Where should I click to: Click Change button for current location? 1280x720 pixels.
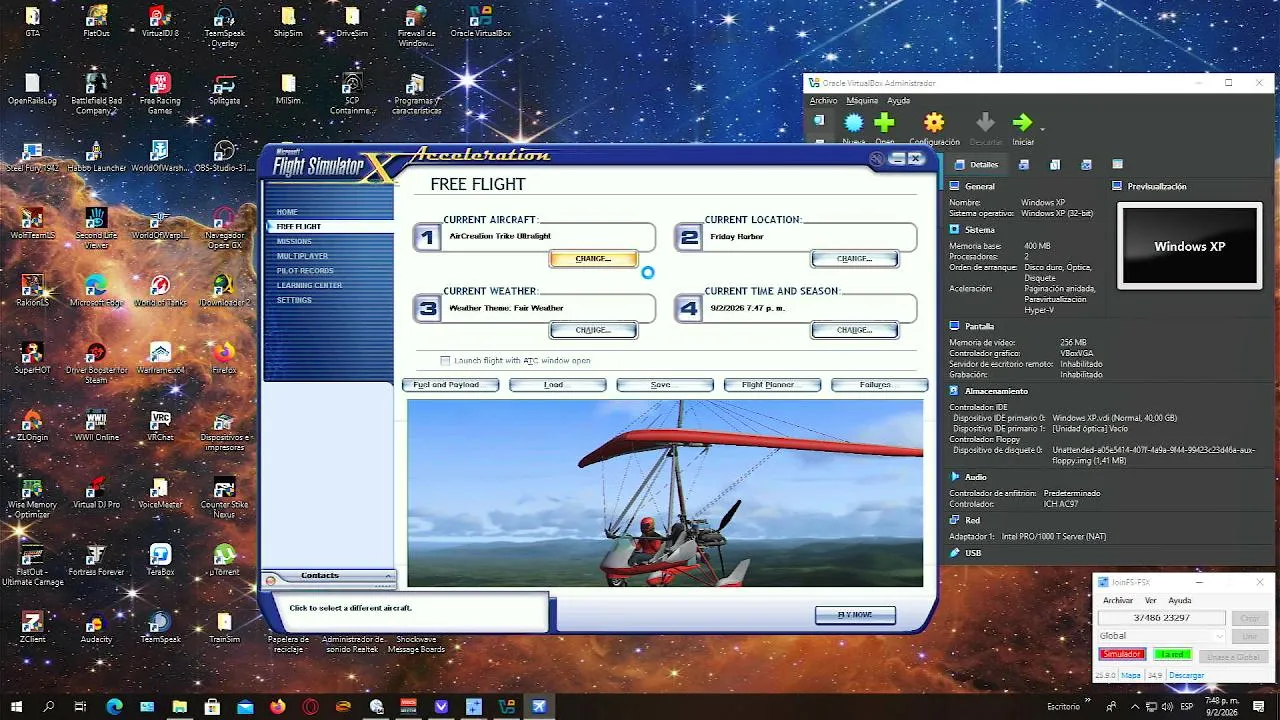coord(854,259)
